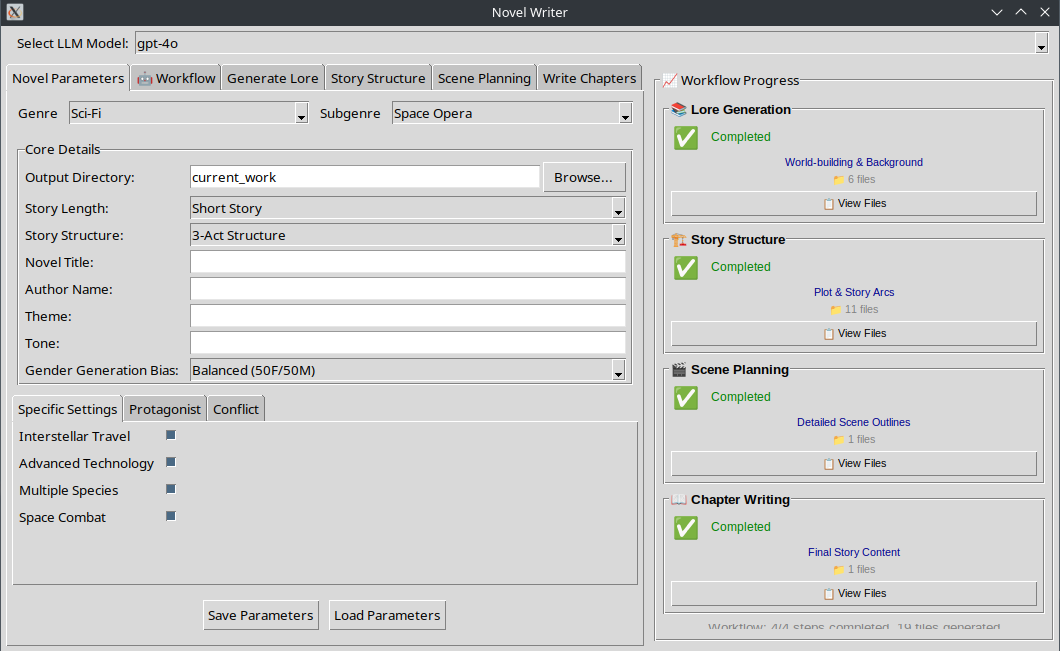1060x651 pixels.
Task: Open View Files under Chapter Writing
Action: [x=854, y=593]
